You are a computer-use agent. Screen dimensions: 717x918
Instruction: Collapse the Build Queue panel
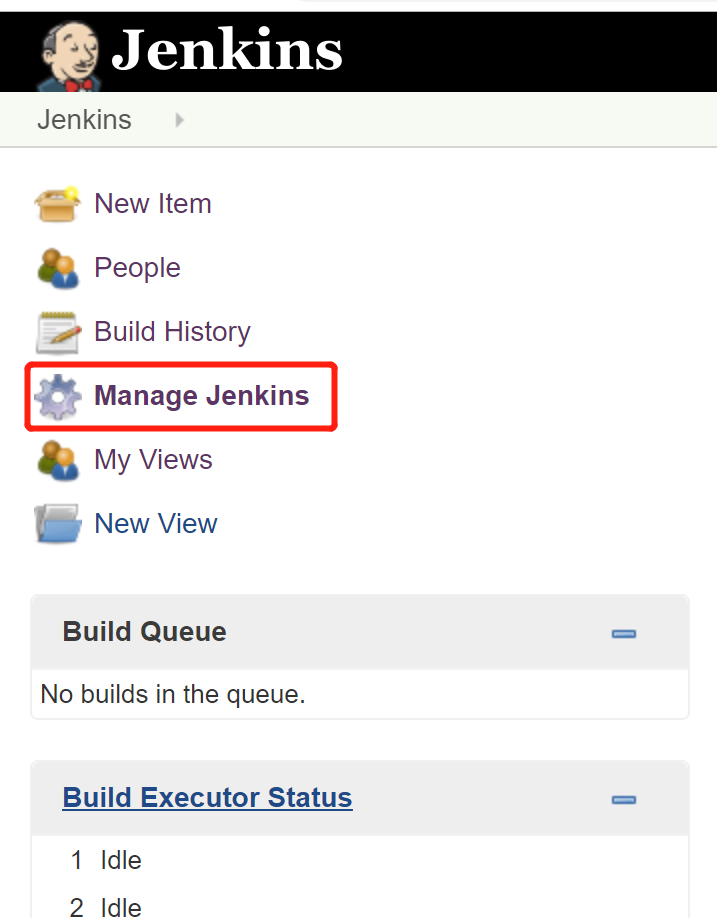click(x=623, y=633)
